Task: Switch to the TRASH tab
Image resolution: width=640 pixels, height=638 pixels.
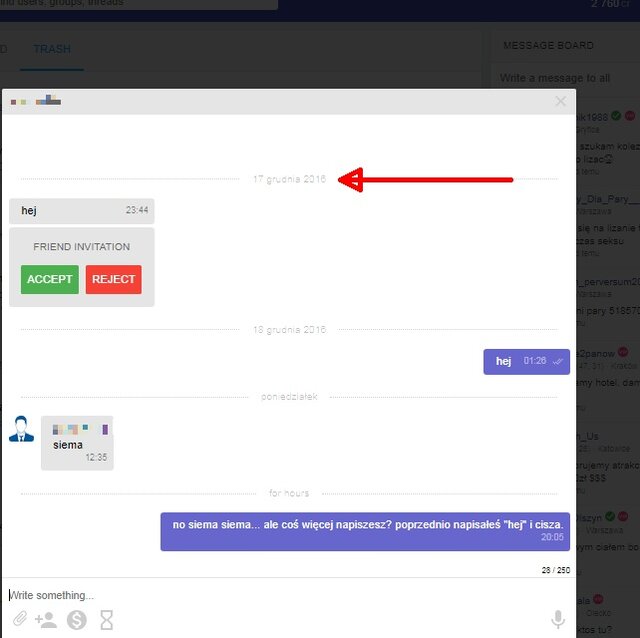Action: [x=52, y=49]
